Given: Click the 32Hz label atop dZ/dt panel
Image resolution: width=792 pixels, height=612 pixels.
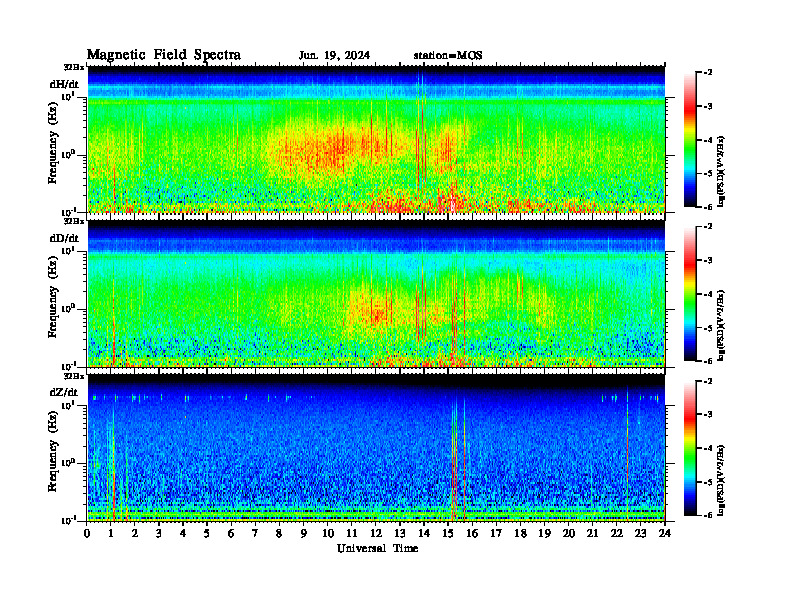Looking at the screenshot, I should [x=74, y=376].
